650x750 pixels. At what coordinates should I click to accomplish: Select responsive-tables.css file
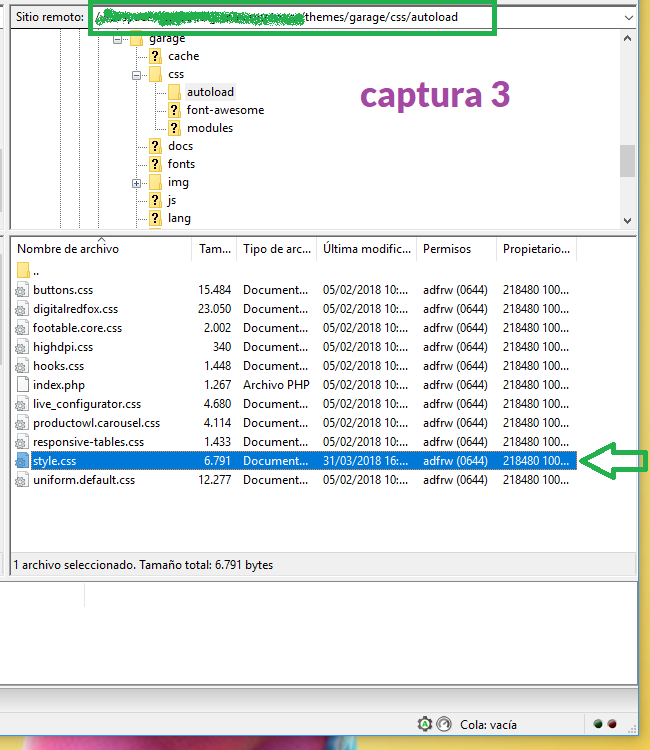tap(88, 442)
